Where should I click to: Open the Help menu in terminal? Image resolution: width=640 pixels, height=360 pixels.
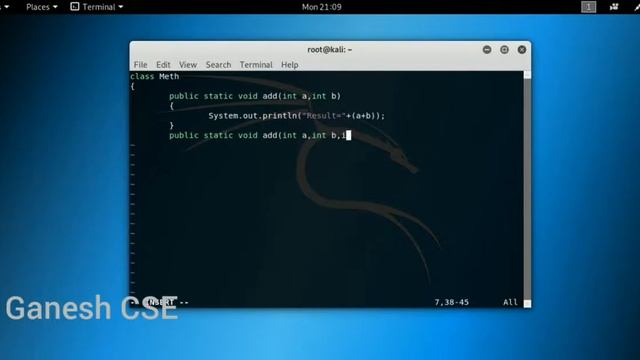coord(289,64)
